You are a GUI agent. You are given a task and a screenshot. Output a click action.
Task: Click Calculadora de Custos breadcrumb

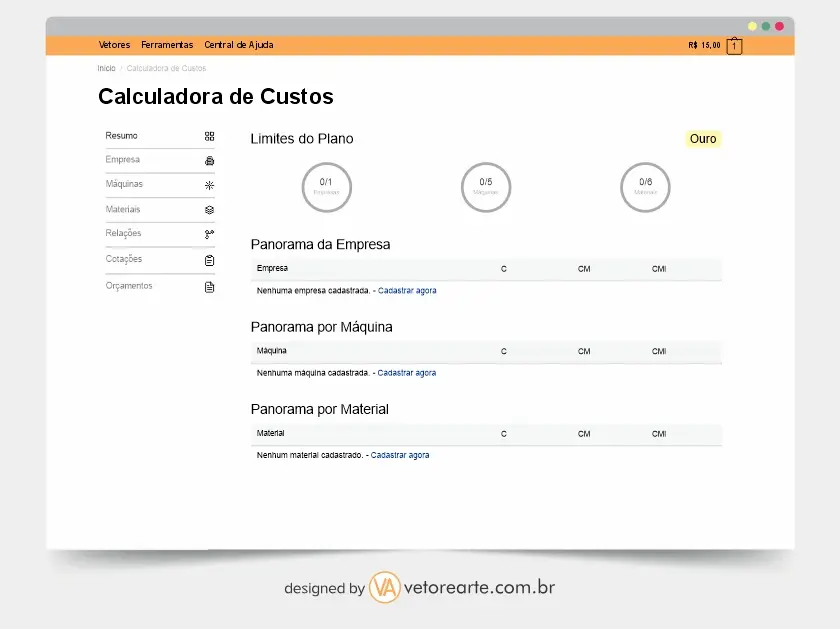coord(166,68)
